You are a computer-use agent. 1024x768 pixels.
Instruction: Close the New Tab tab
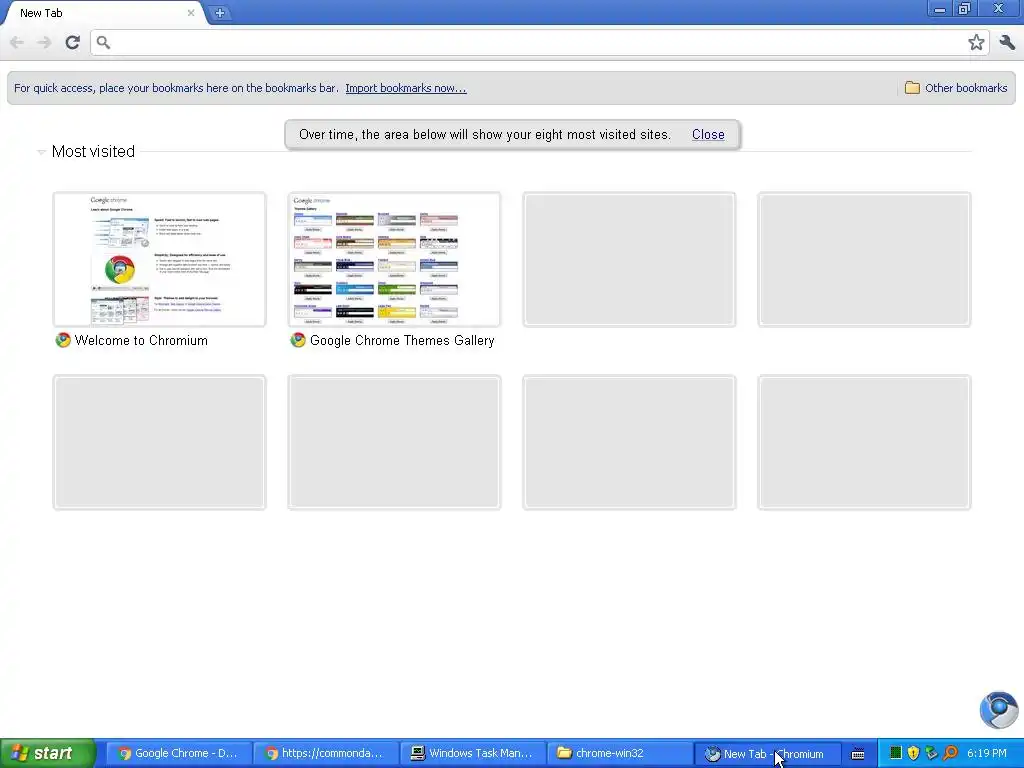click(x=191, y=12)
